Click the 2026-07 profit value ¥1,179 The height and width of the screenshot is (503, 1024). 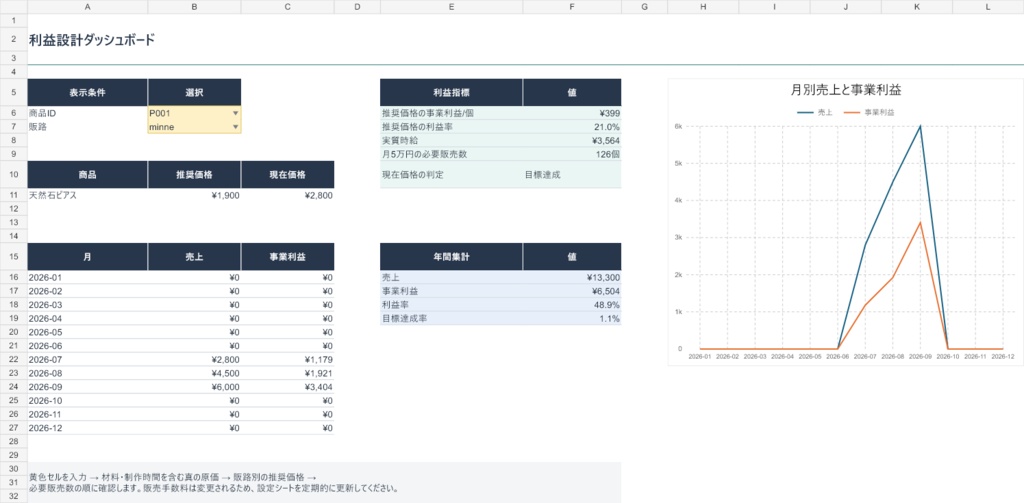pos(287,359)
